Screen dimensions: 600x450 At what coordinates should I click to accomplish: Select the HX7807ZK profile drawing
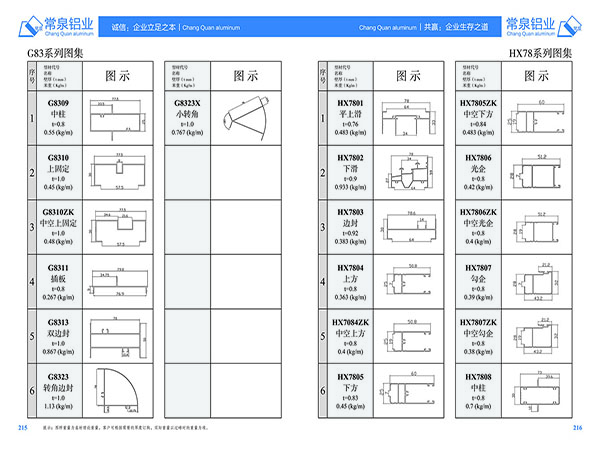coord(536,336)
